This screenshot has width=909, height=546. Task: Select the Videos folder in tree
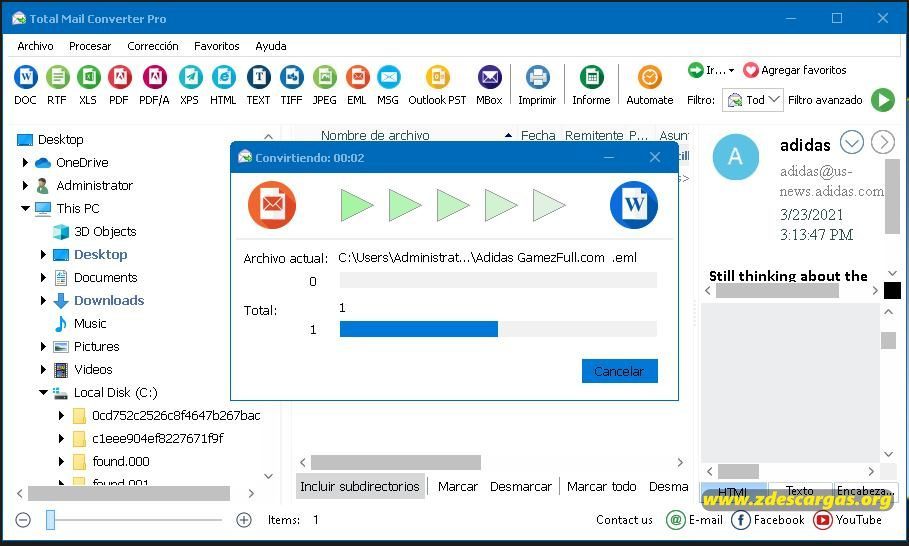pos(93,369)
